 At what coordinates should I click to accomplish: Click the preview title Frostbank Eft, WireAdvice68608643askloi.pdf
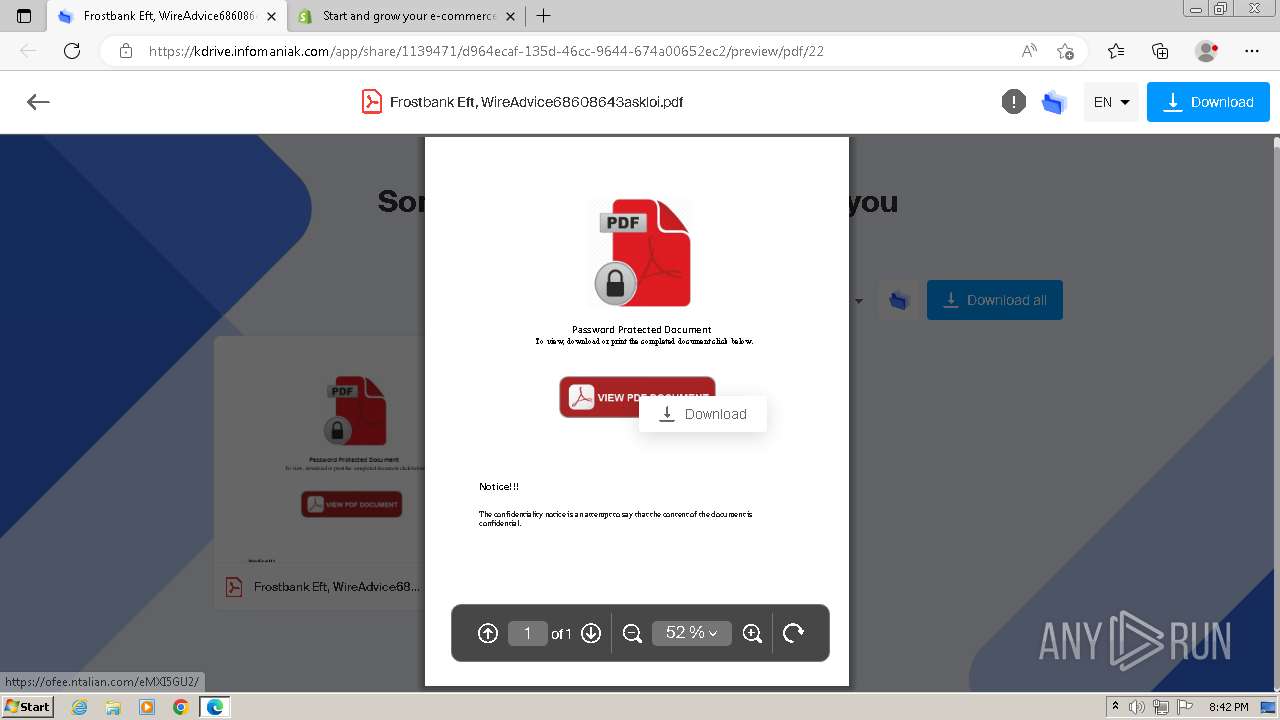536,102
